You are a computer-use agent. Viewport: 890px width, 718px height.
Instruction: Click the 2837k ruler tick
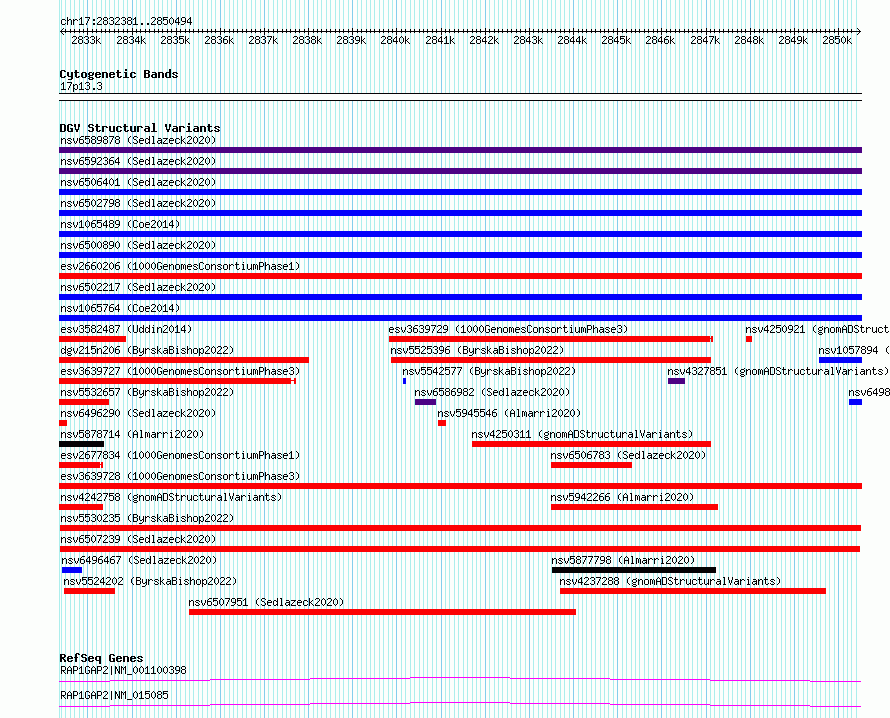click(263, 40)
